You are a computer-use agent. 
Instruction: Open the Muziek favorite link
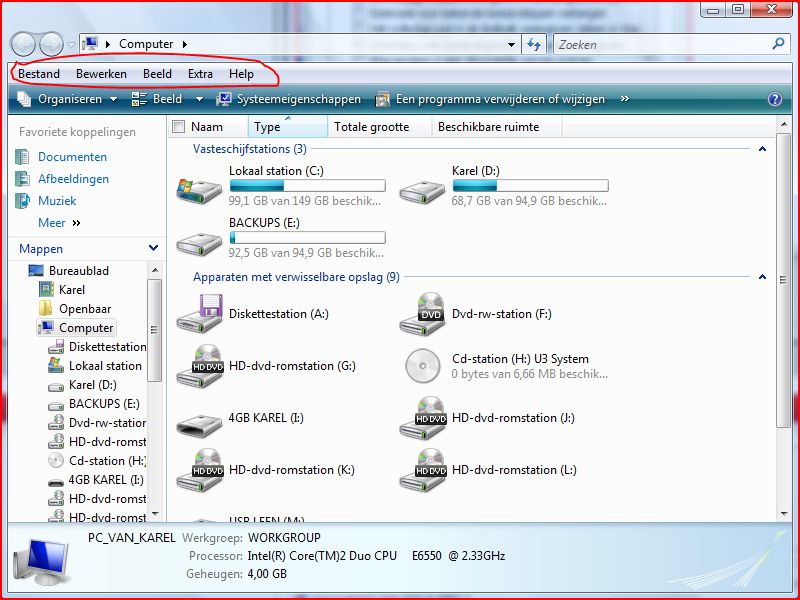(56, 200)
